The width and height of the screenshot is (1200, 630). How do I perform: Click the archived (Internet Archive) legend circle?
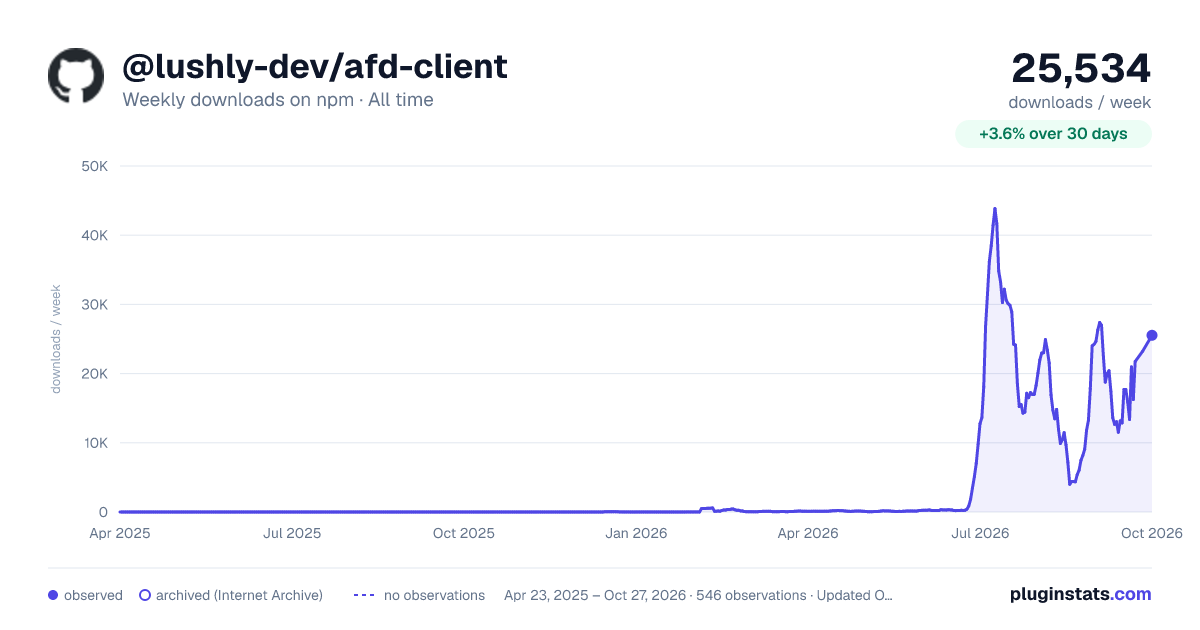tap(145, 595)
